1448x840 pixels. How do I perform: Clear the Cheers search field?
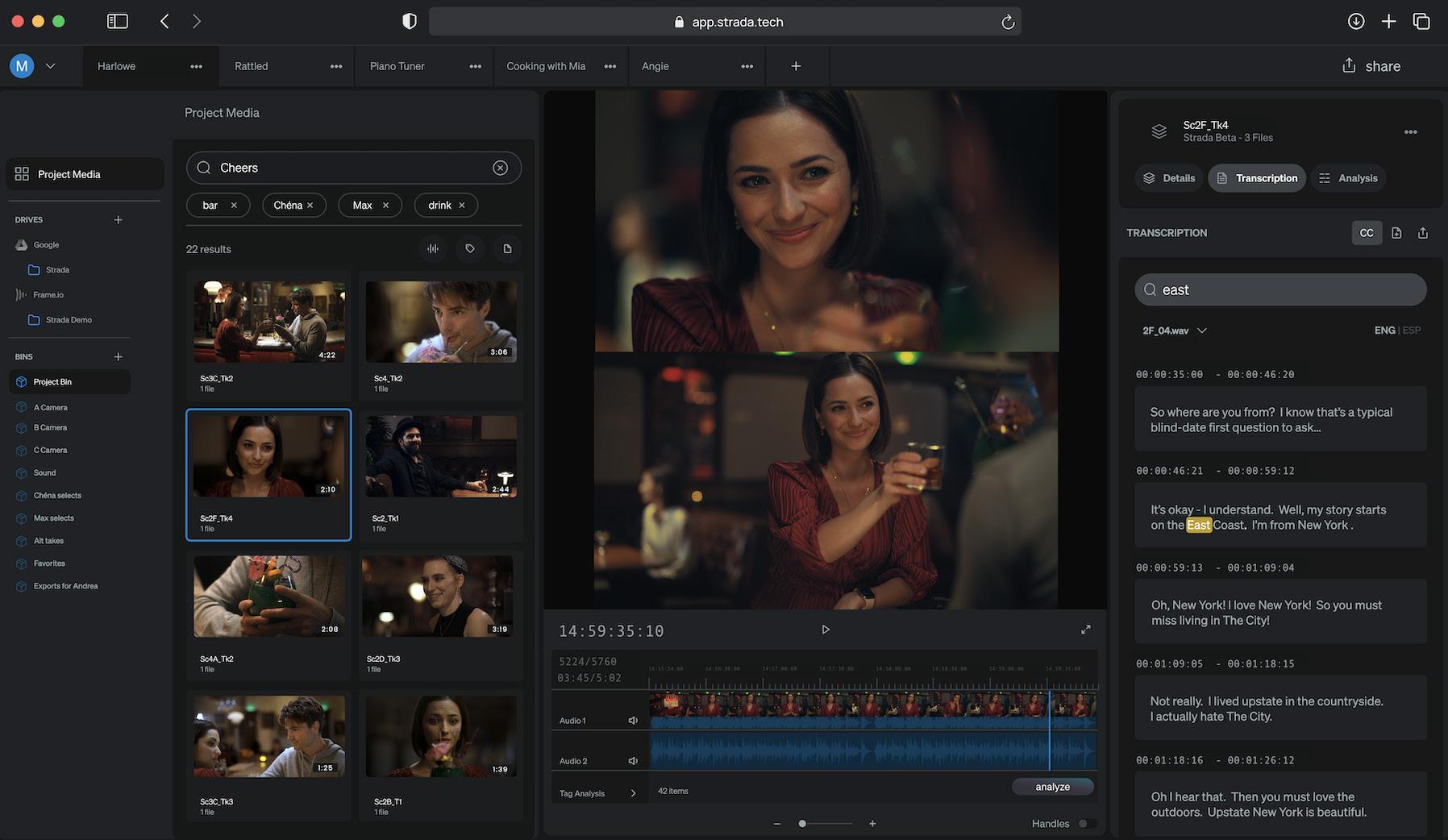click(500, 168)
